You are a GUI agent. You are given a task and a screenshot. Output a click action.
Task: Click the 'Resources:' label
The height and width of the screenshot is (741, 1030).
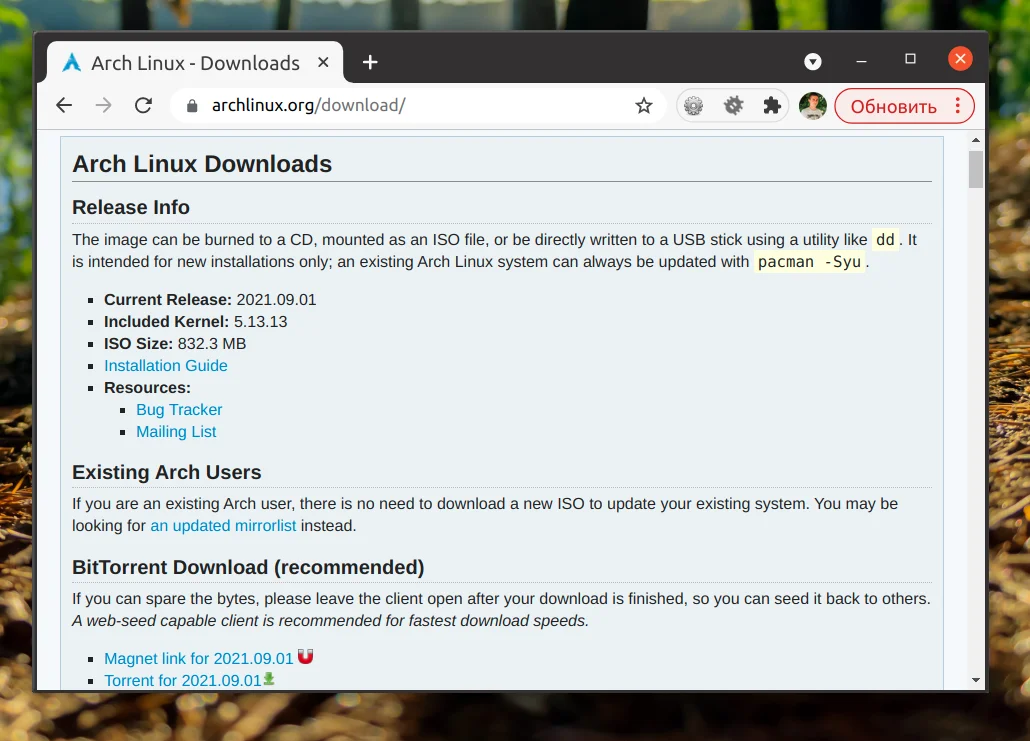click(x=147, y=388)
